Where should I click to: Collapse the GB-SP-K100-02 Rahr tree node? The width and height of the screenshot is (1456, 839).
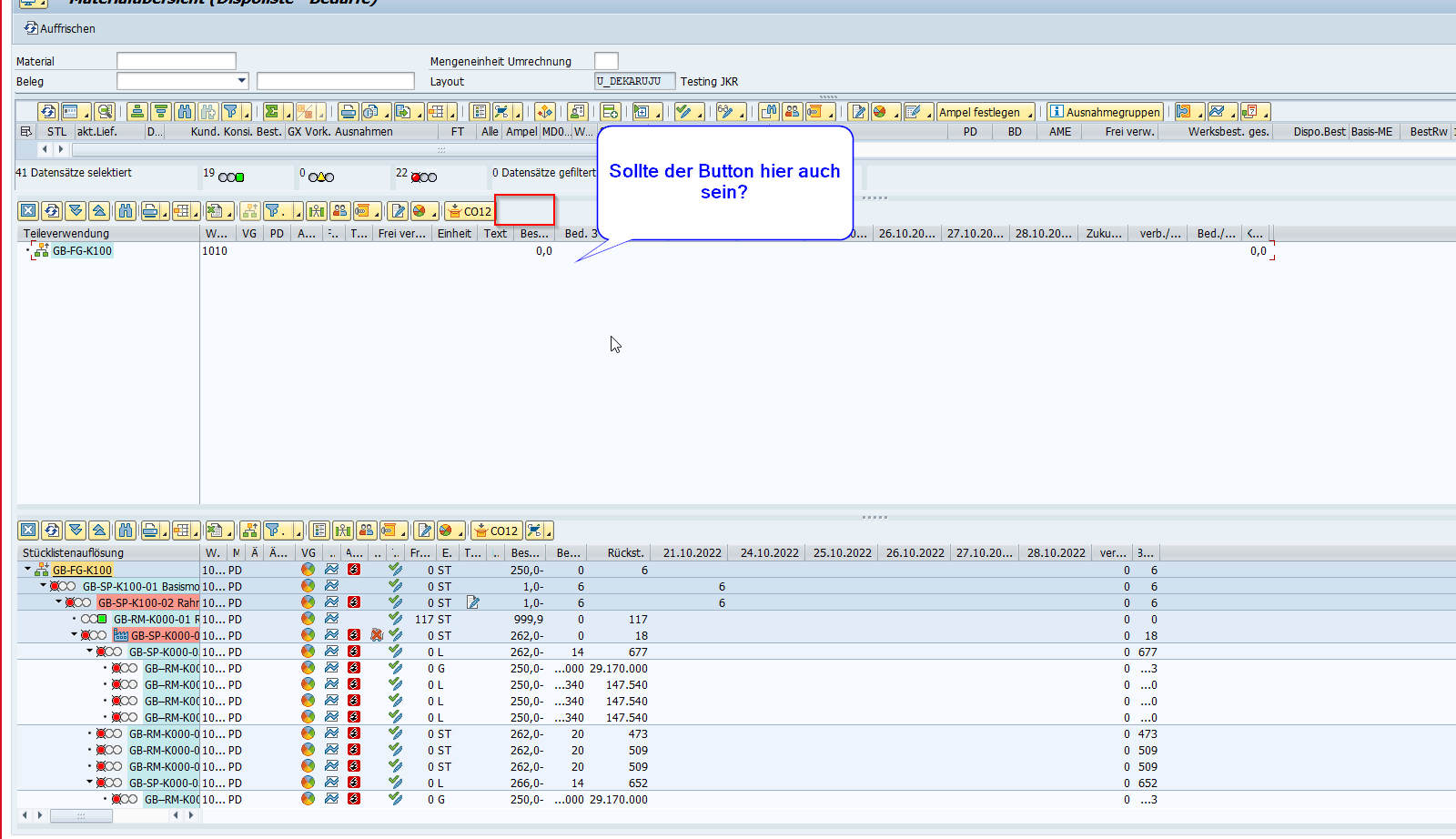click(58, 602)
